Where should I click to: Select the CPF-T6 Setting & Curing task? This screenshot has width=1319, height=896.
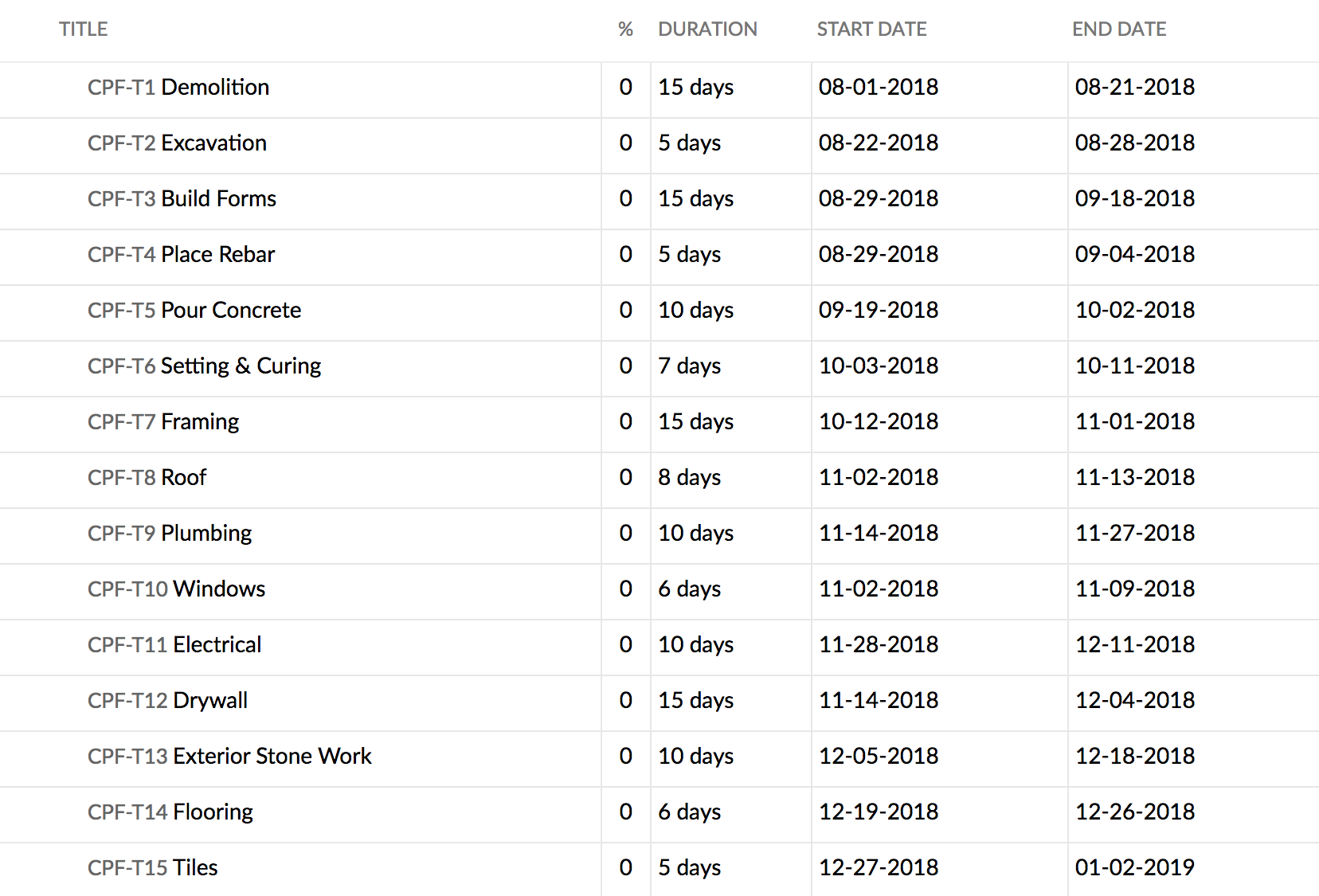coord(204,366)
